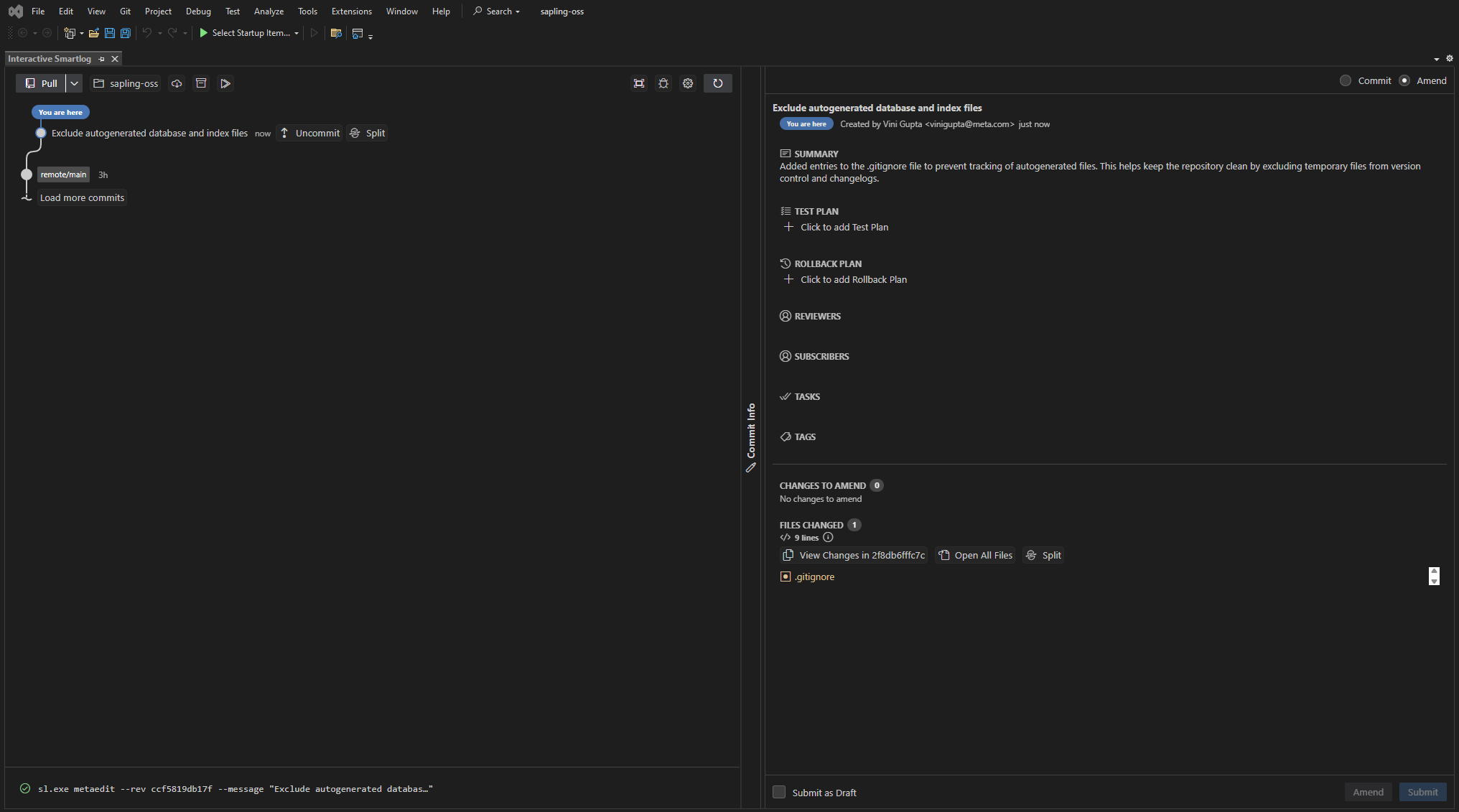Open the Undo history dropdown arrow
1459x812 pixels.
point(159,33)
